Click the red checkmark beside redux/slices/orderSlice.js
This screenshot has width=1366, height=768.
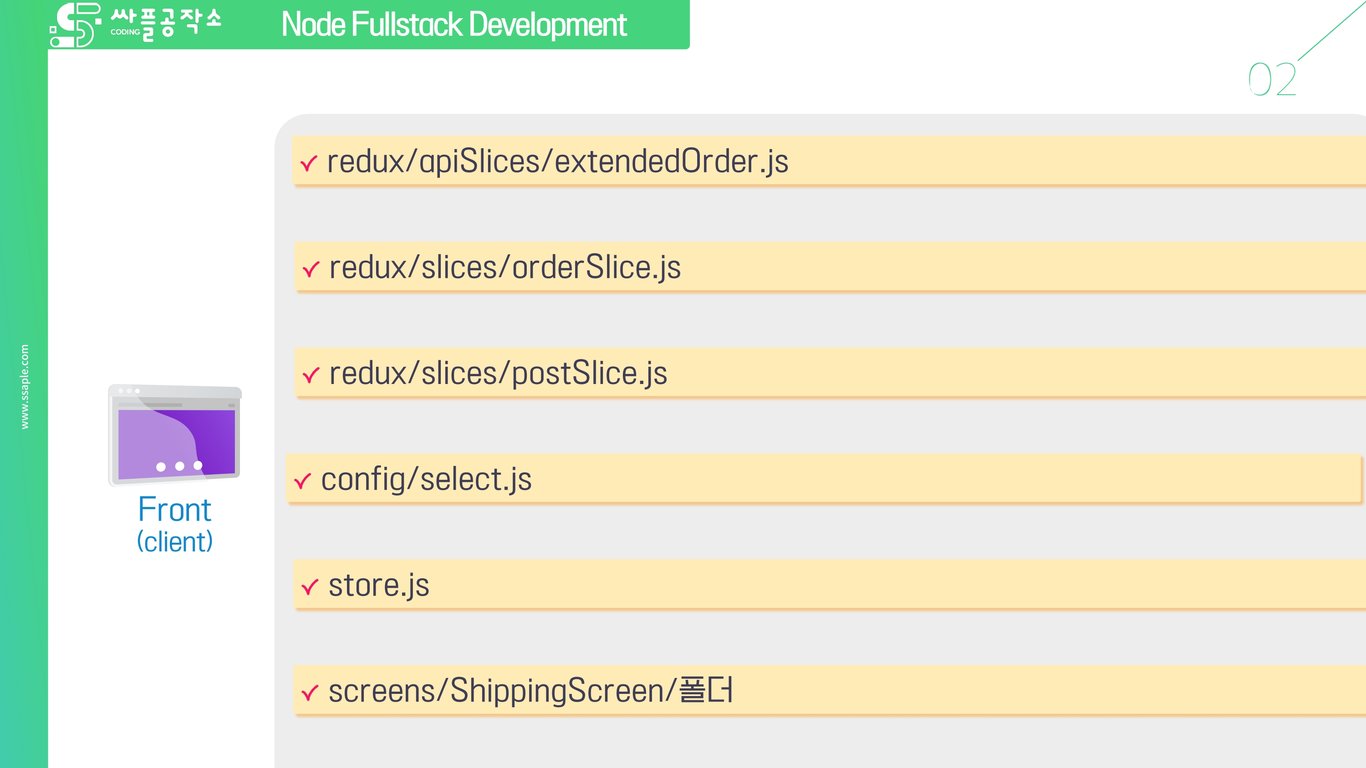coord(310,269)
